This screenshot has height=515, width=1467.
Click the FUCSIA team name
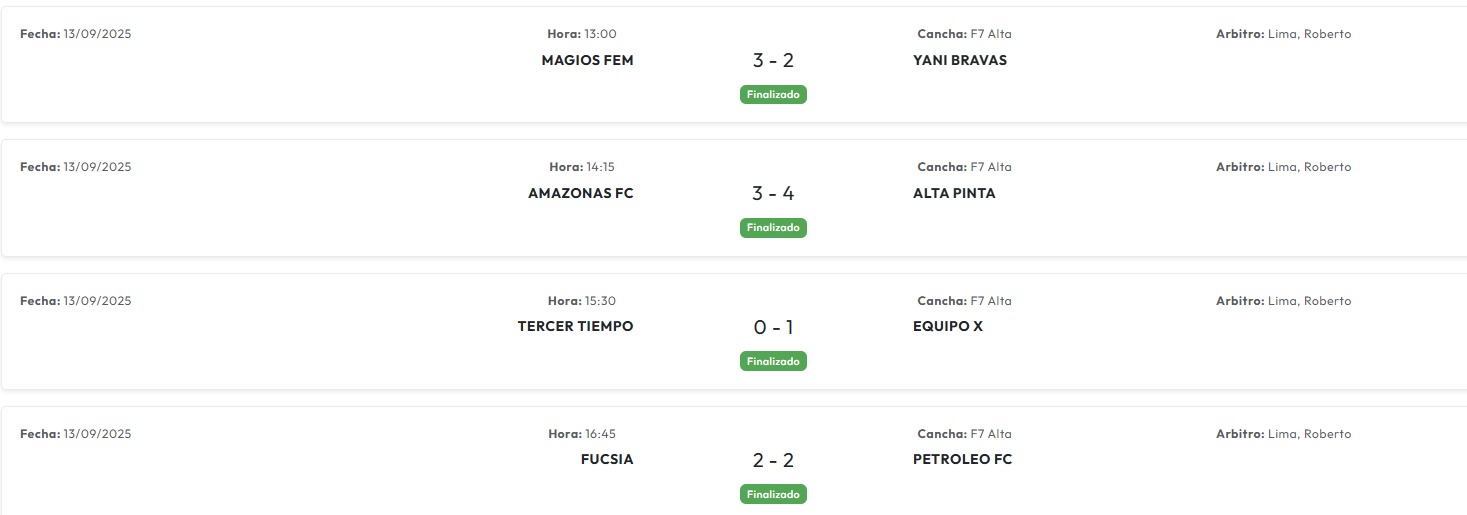click(x=606, y=460)
